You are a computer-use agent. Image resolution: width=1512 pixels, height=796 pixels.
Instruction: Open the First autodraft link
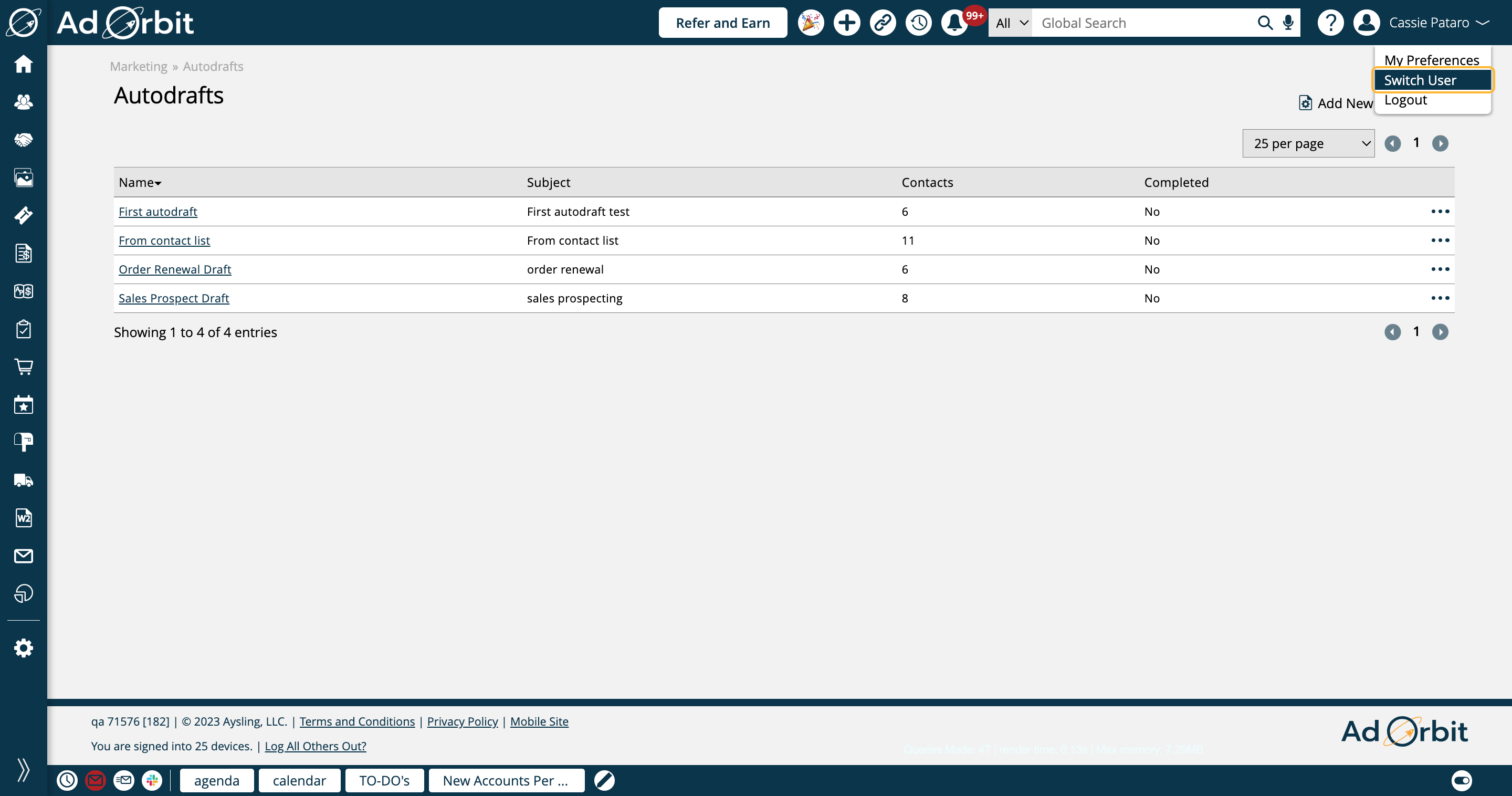[158, 211]
